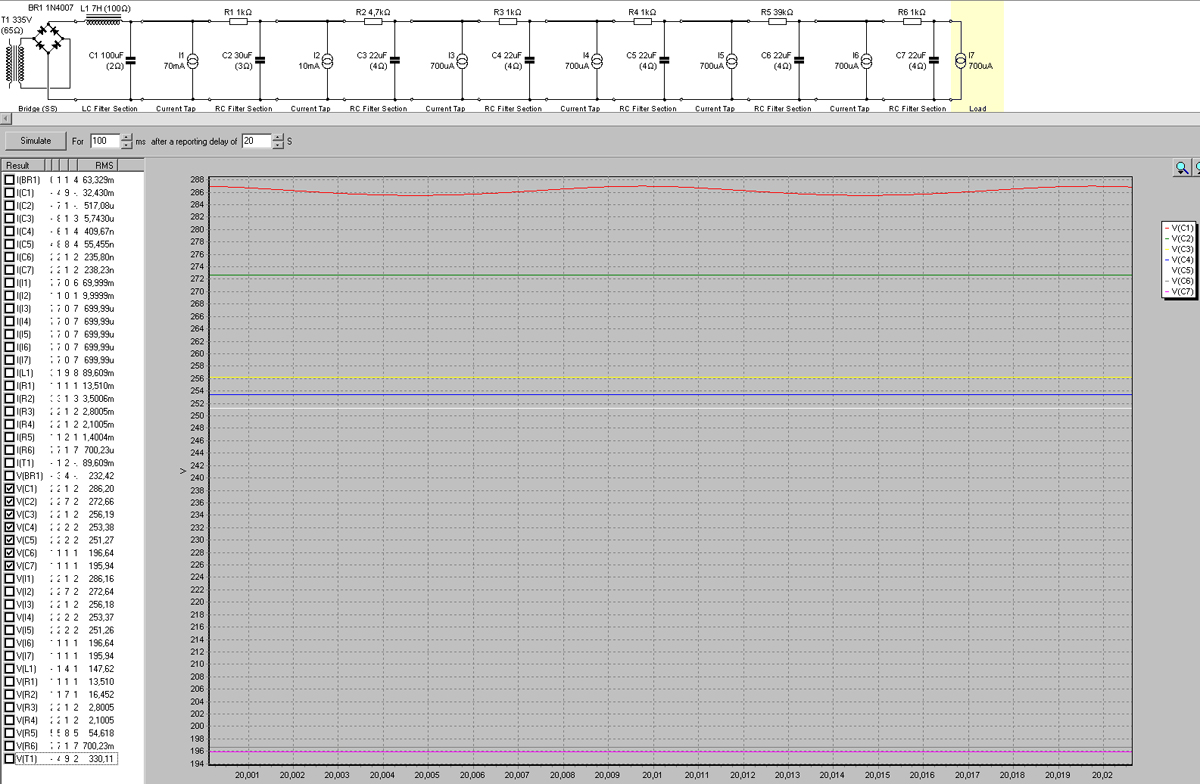
Task: Select capacitor C1 100uF in schematic
Action: tap(129, 60)
